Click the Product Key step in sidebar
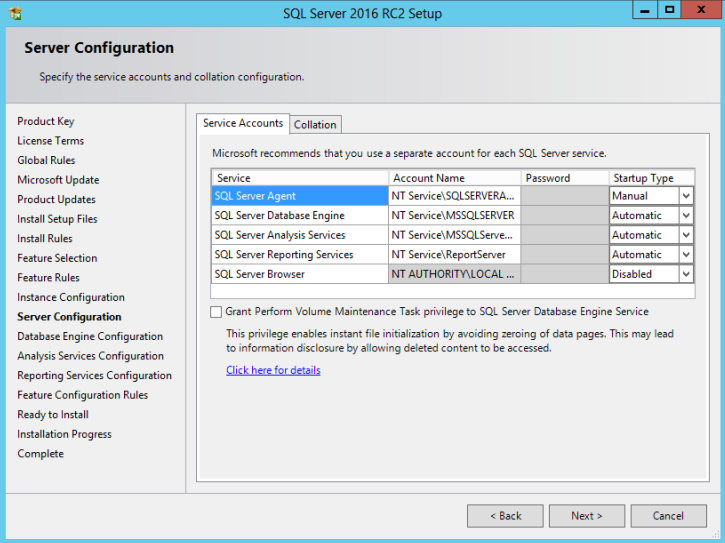Screen dimensions: 725x543 pos(46,121)
